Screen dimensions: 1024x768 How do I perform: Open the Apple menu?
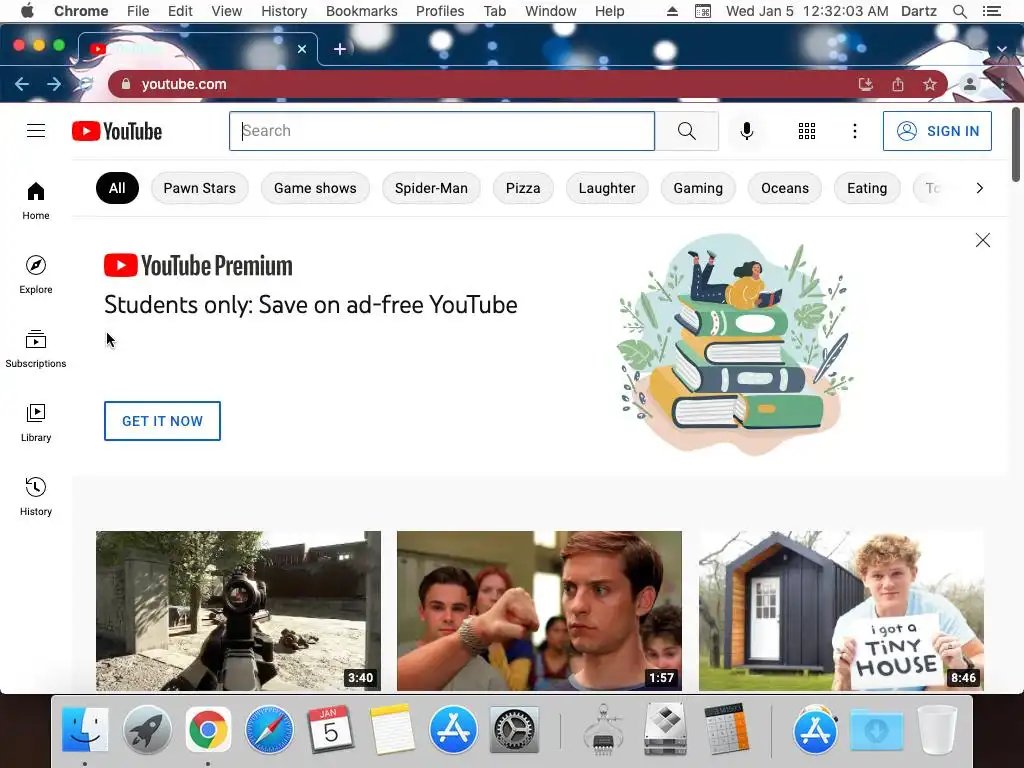click(x=27, y=11)
